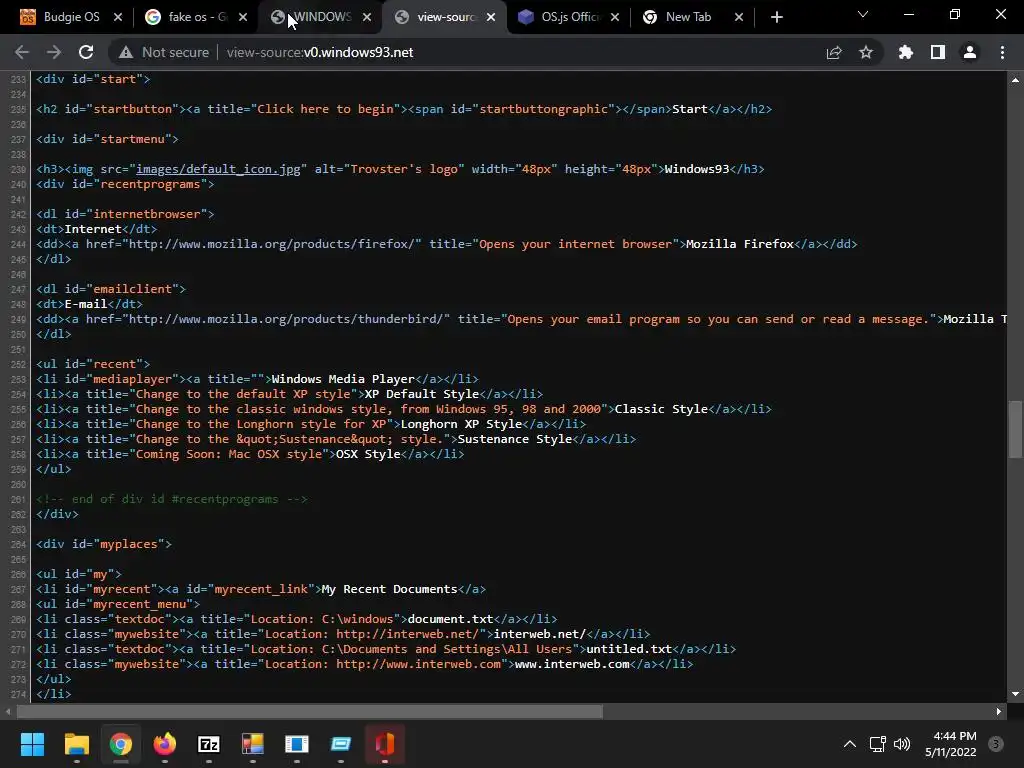Click the "XP Default Style" text
This screenshot has width=1024, height=768.
coord(422,394)
